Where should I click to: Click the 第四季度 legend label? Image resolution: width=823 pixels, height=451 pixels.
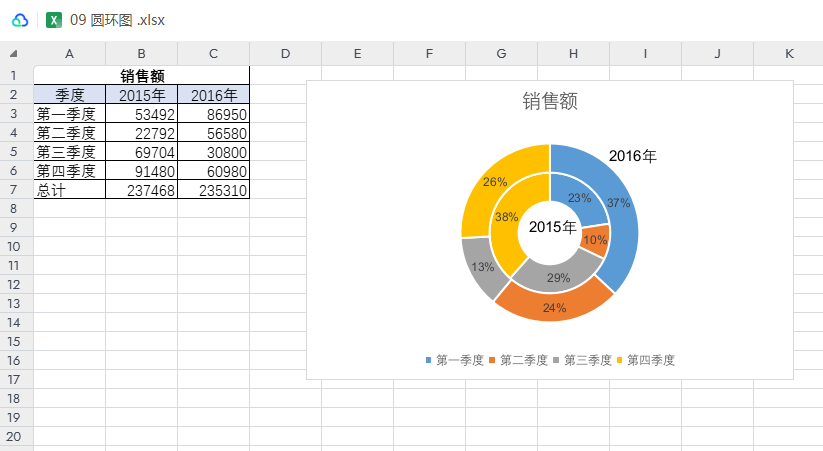[651, 360]
